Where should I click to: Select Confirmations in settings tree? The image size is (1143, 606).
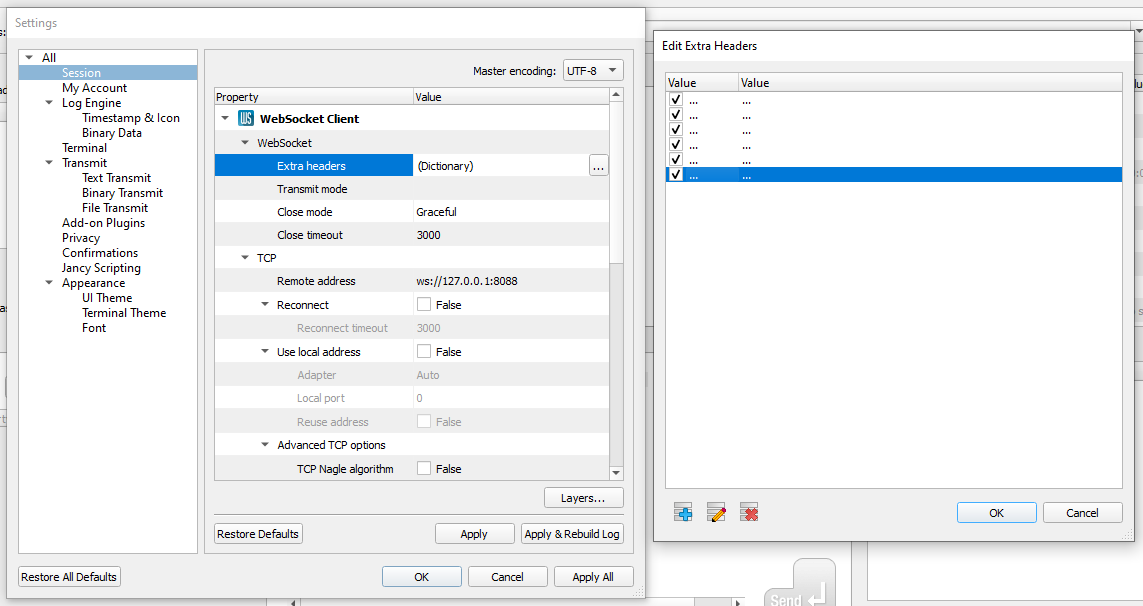100,253
